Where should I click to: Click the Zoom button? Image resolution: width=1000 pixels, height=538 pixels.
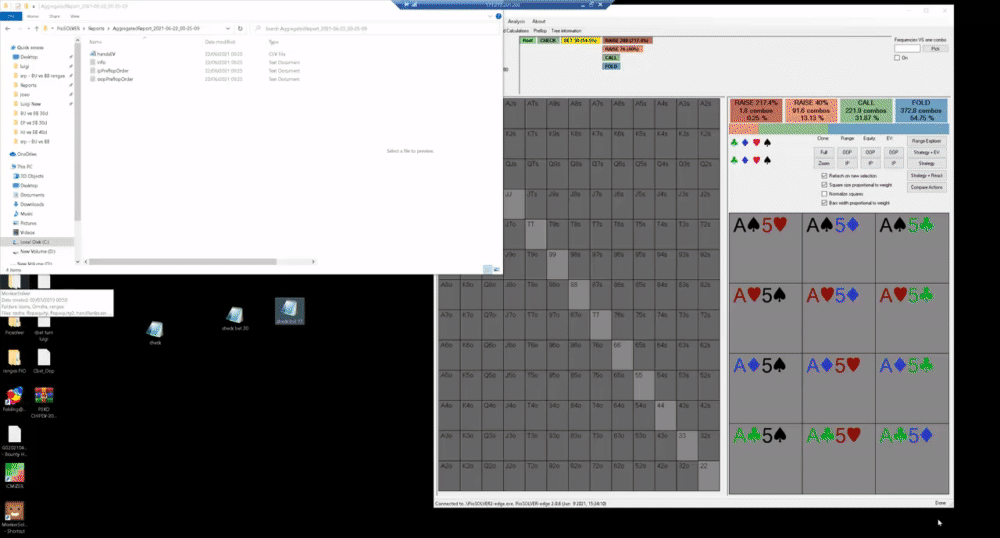(x=823, y=164)
